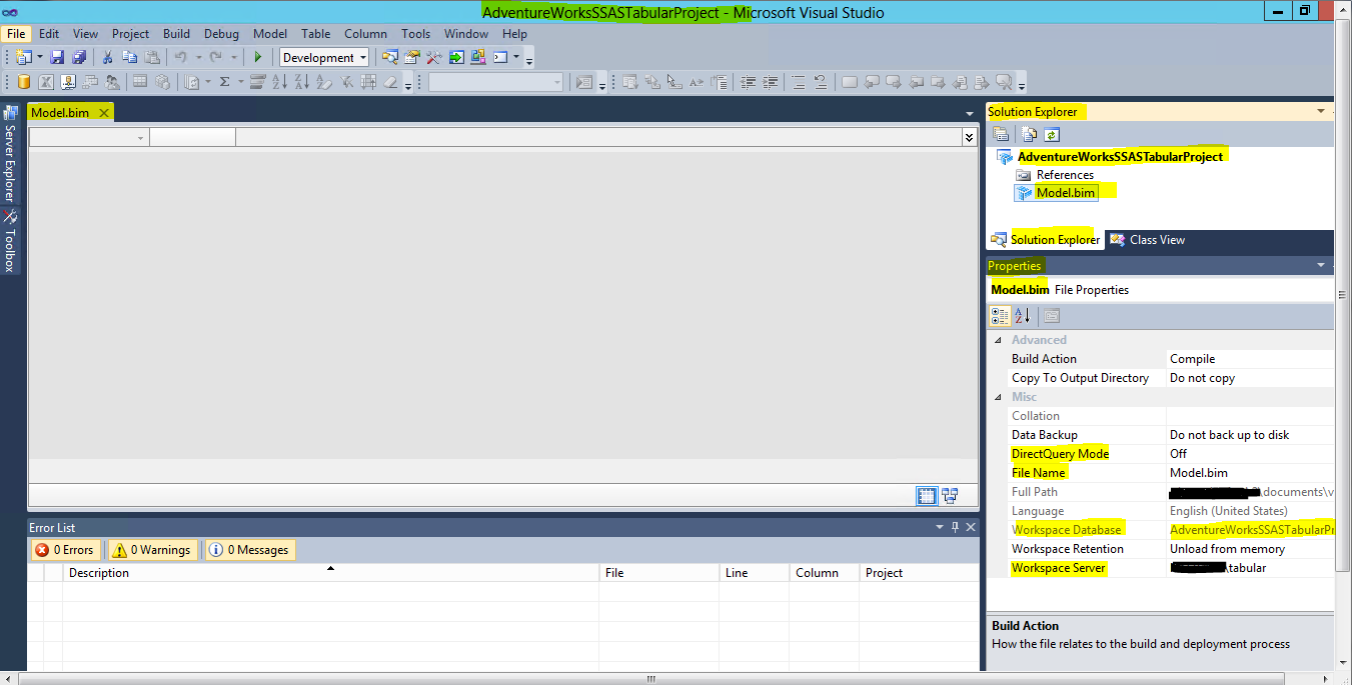
Task: Select the Solution Explorer bottom tab
Action: click(1046, 240)
